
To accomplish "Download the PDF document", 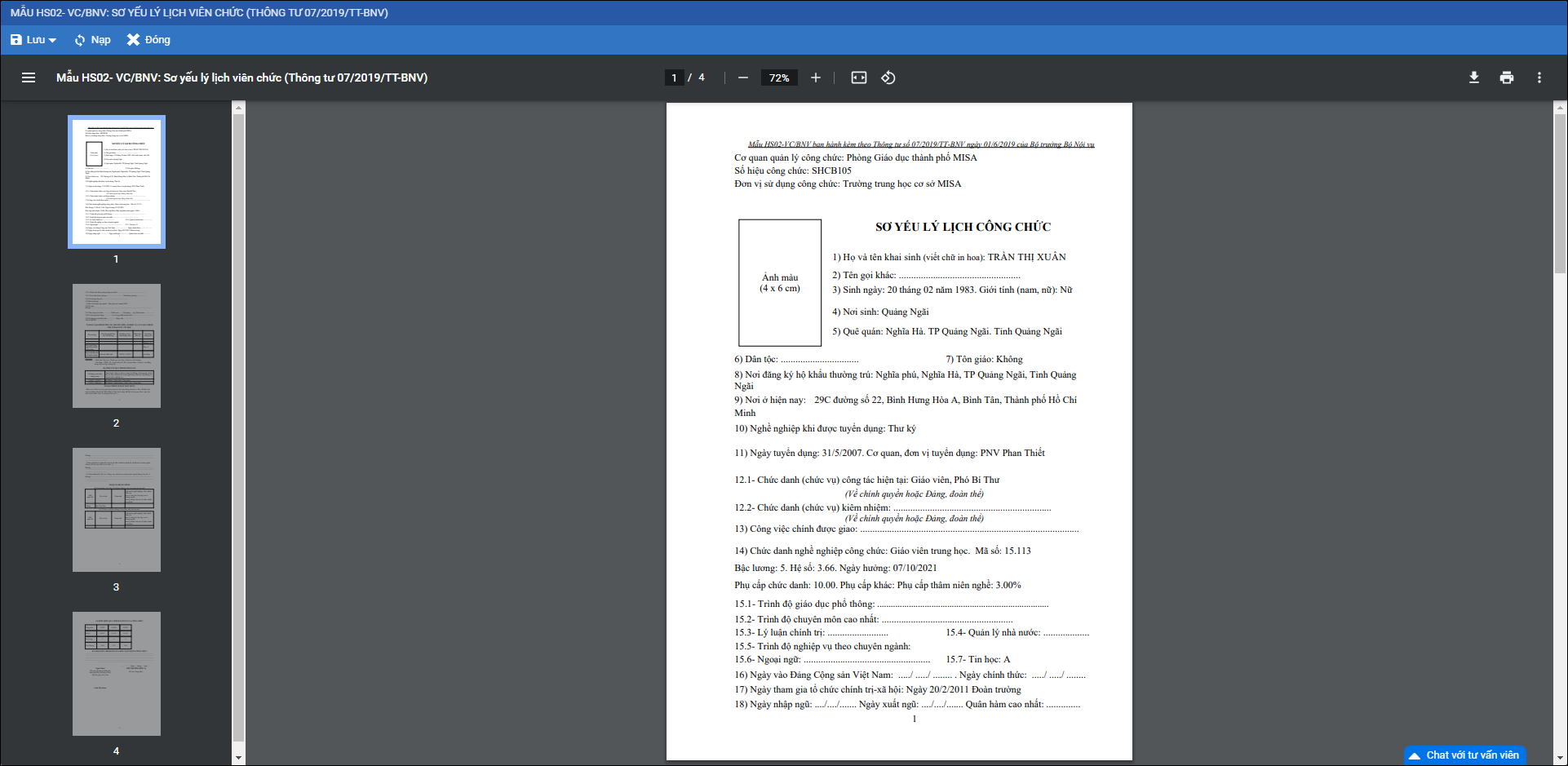I will tap(1473, 77).
